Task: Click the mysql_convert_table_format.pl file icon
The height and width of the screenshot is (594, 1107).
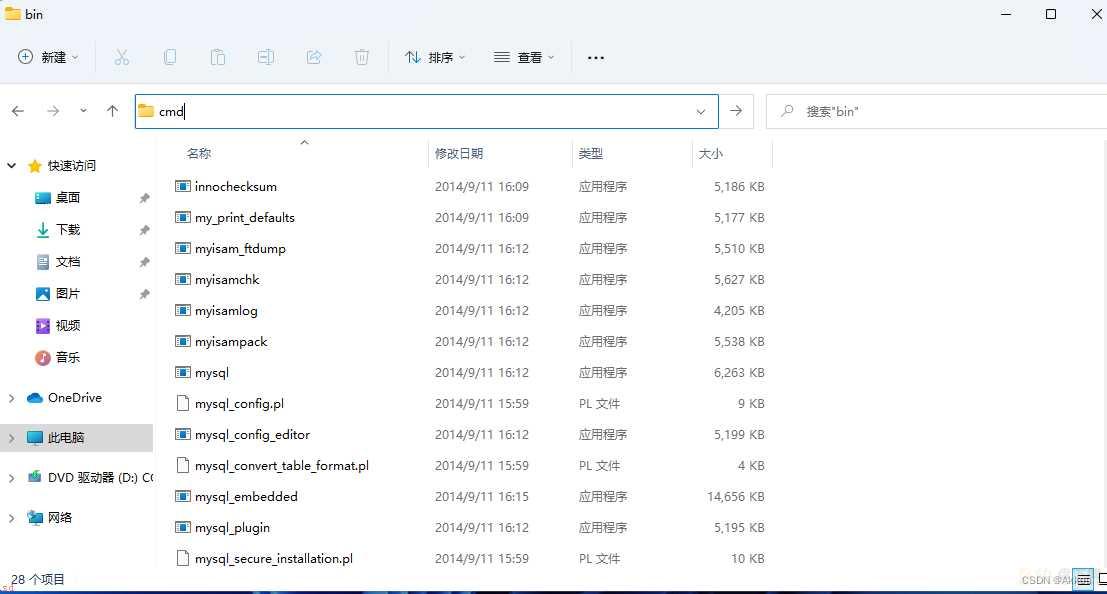Action: tap(183, 465)
